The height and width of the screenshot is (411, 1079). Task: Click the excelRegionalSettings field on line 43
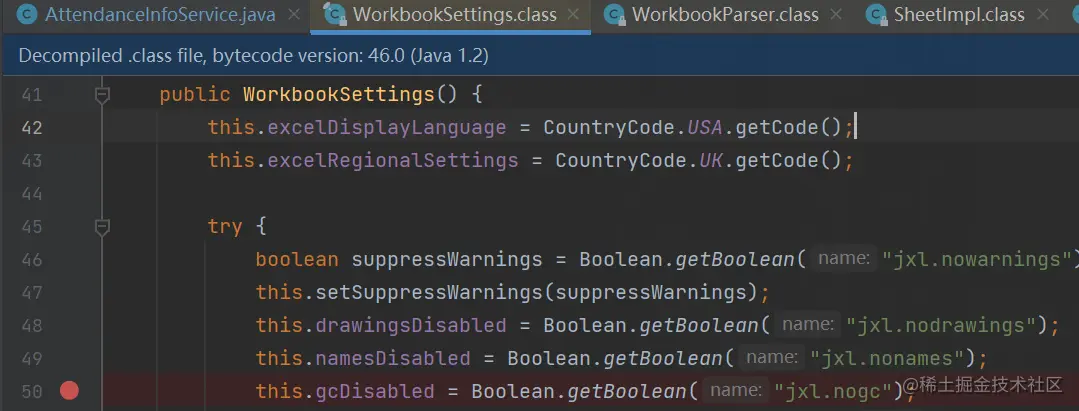(x=393, y=160)
